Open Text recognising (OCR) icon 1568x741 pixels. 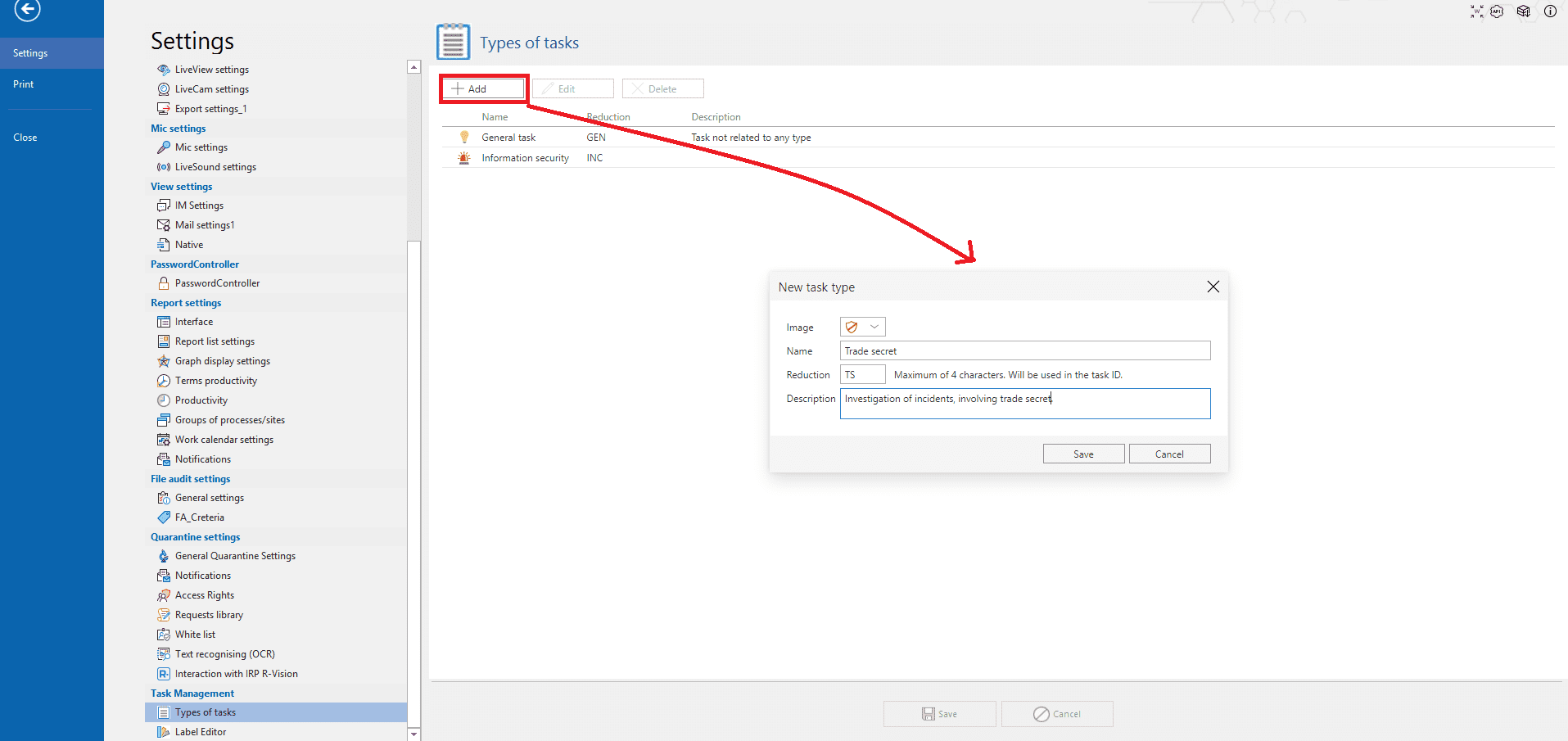click(164, 654)
